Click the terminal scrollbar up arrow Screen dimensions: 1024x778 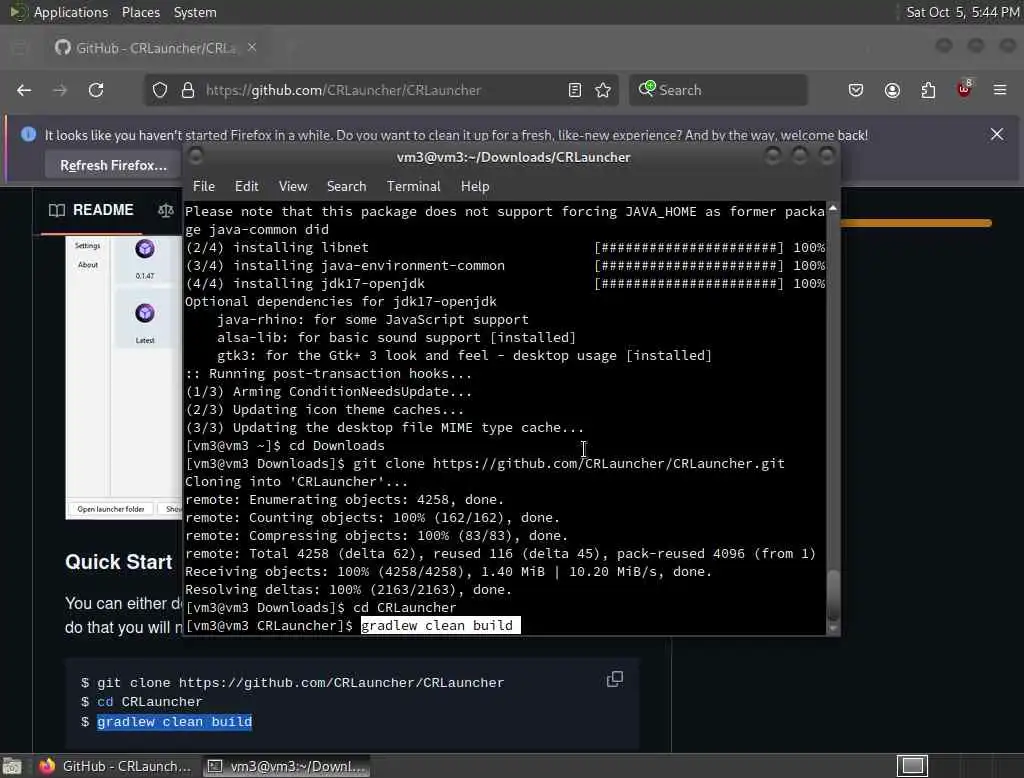(833, 208)
